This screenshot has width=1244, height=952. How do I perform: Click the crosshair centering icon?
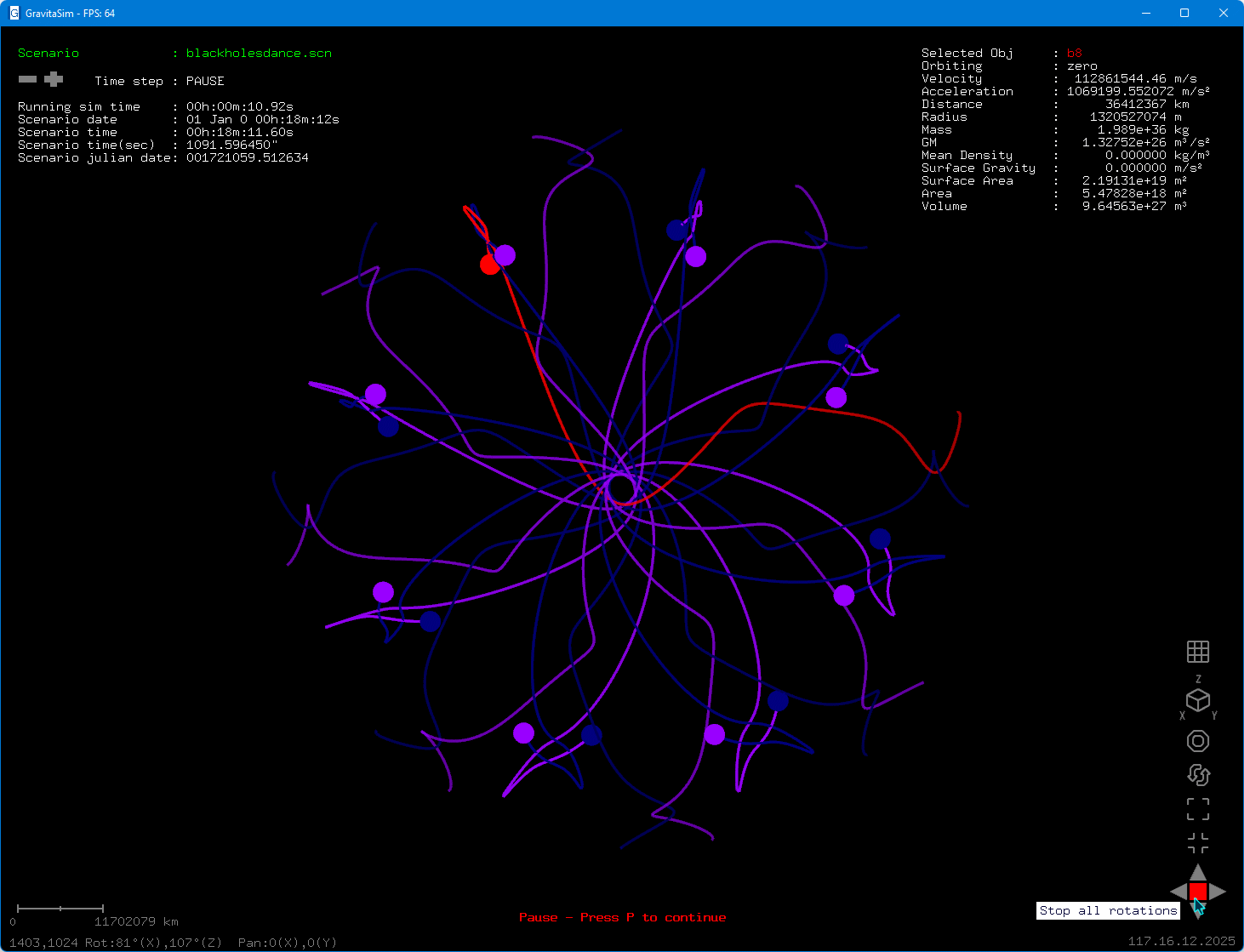point(1198,843)
